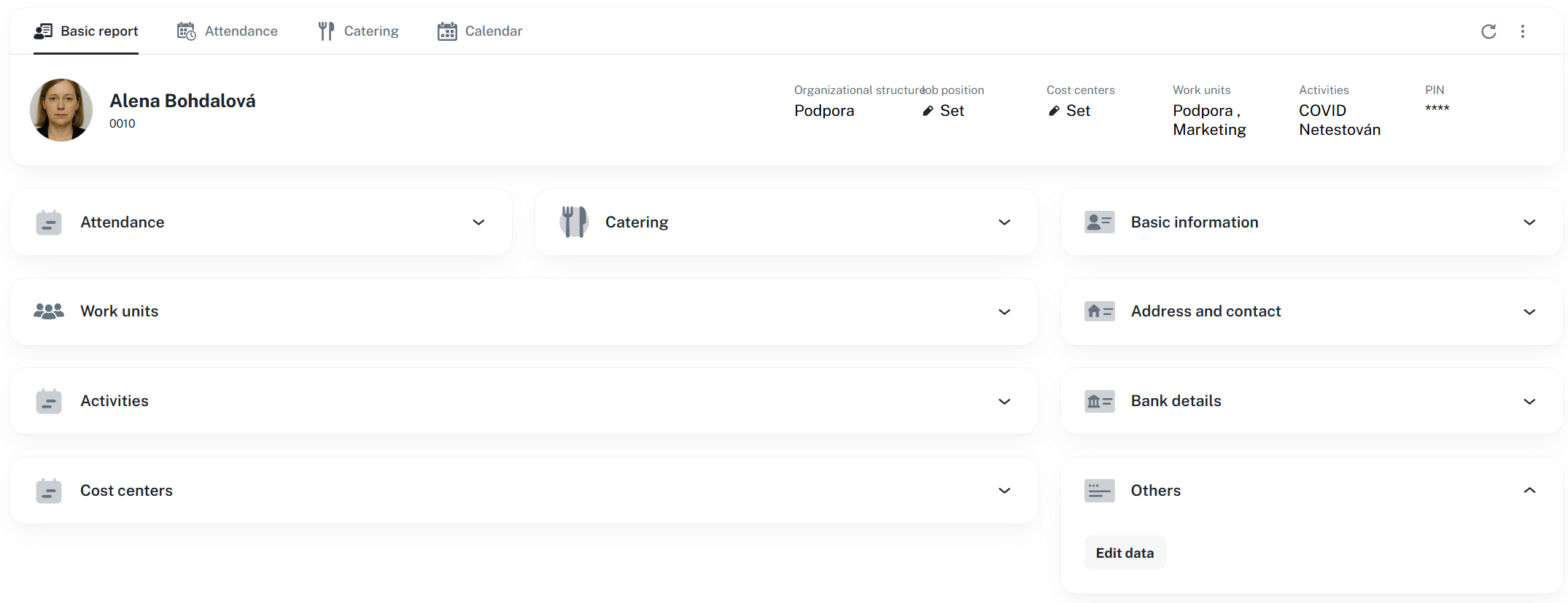Open the three-dot more options menu

pyautogui.click(x=1523, y=31)
